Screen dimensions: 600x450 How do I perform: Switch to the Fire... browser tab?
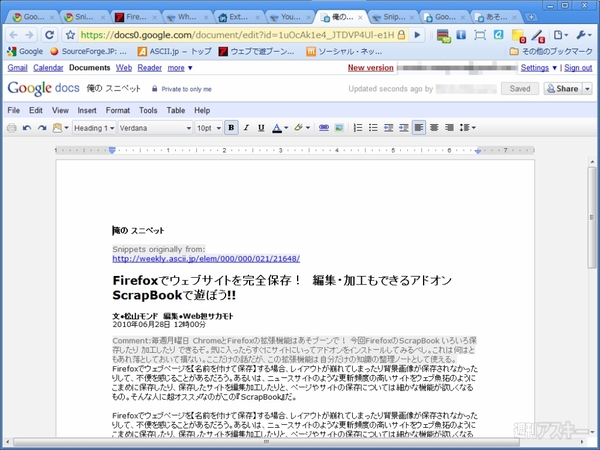click(x=135, y=17)
